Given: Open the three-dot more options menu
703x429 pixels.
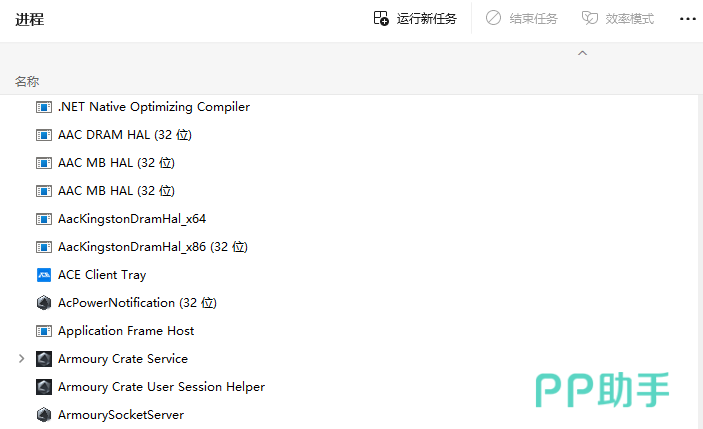Looking at the screenshot, I should coord(688,19).
